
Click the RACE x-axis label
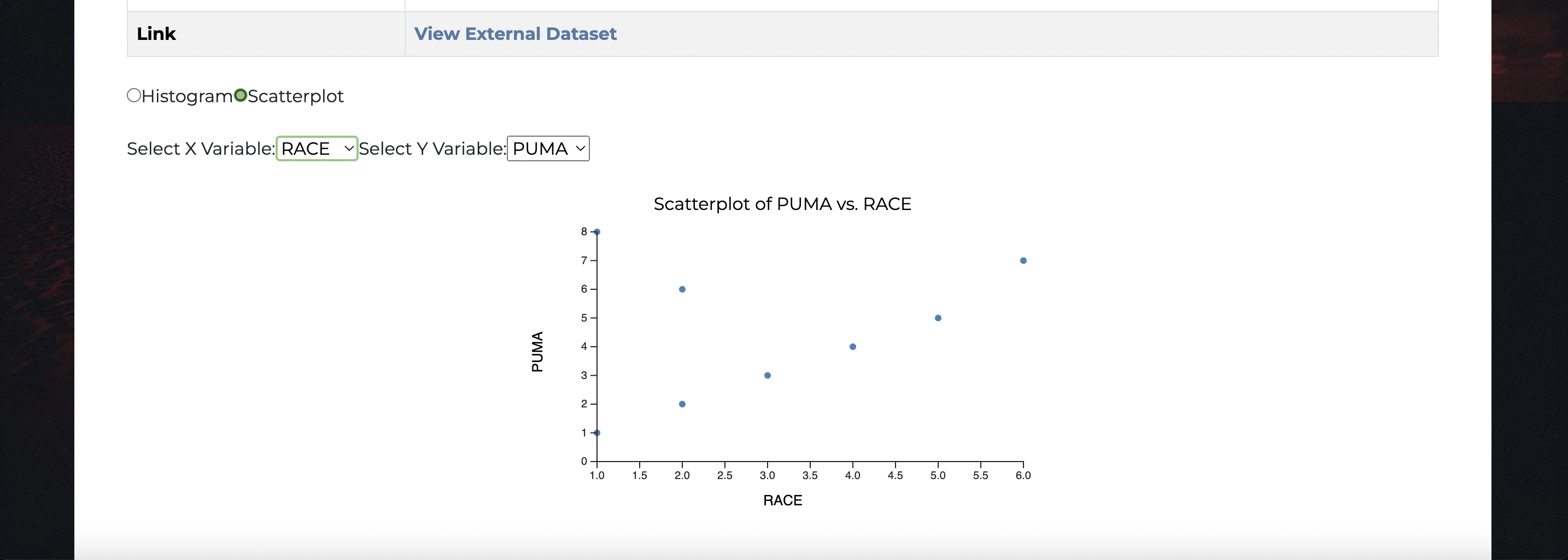coord(783,500)
